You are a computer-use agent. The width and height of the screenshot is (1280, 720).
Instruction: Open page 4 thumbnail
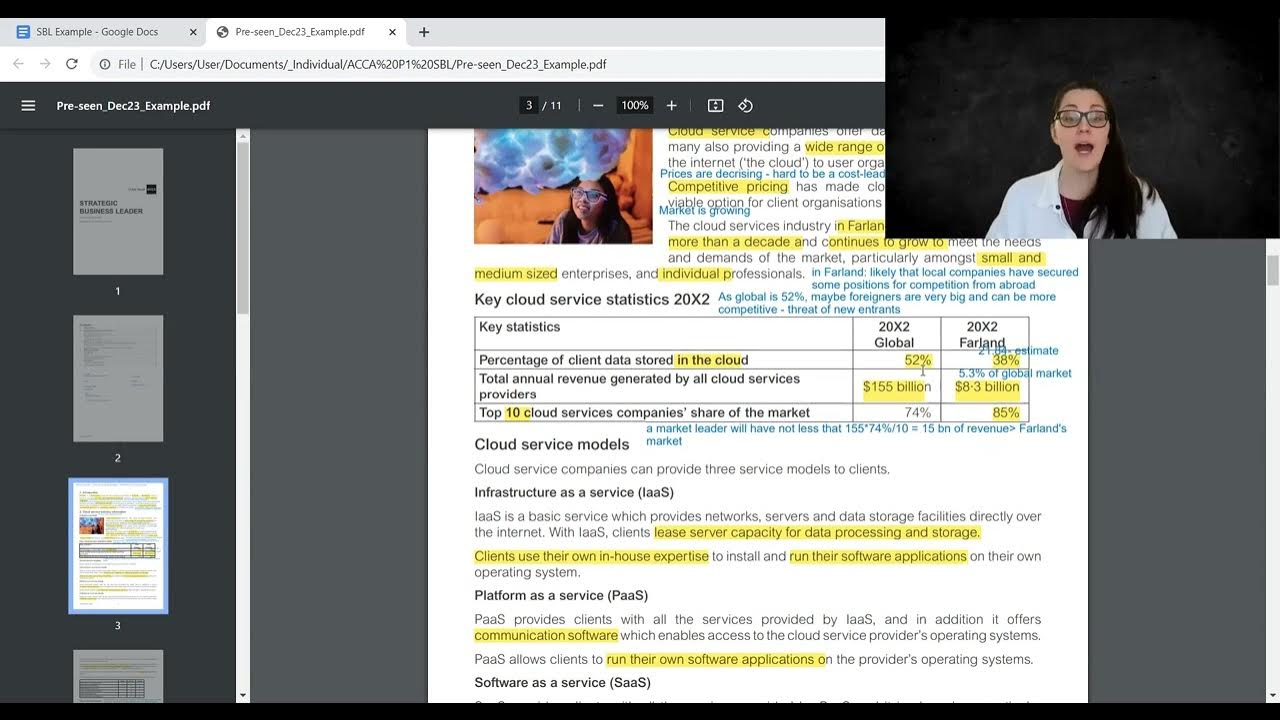tap(118, 676)
